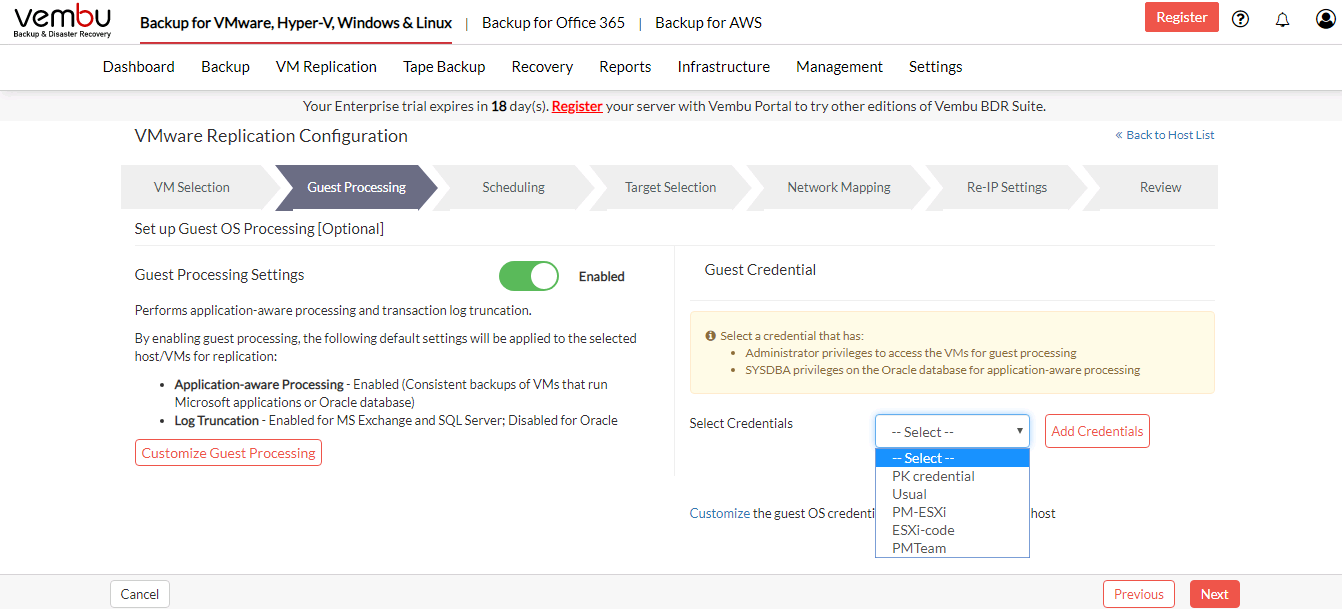1342x609 pixels.
Task: Click the red Register button
Action: coord(1182,17)
